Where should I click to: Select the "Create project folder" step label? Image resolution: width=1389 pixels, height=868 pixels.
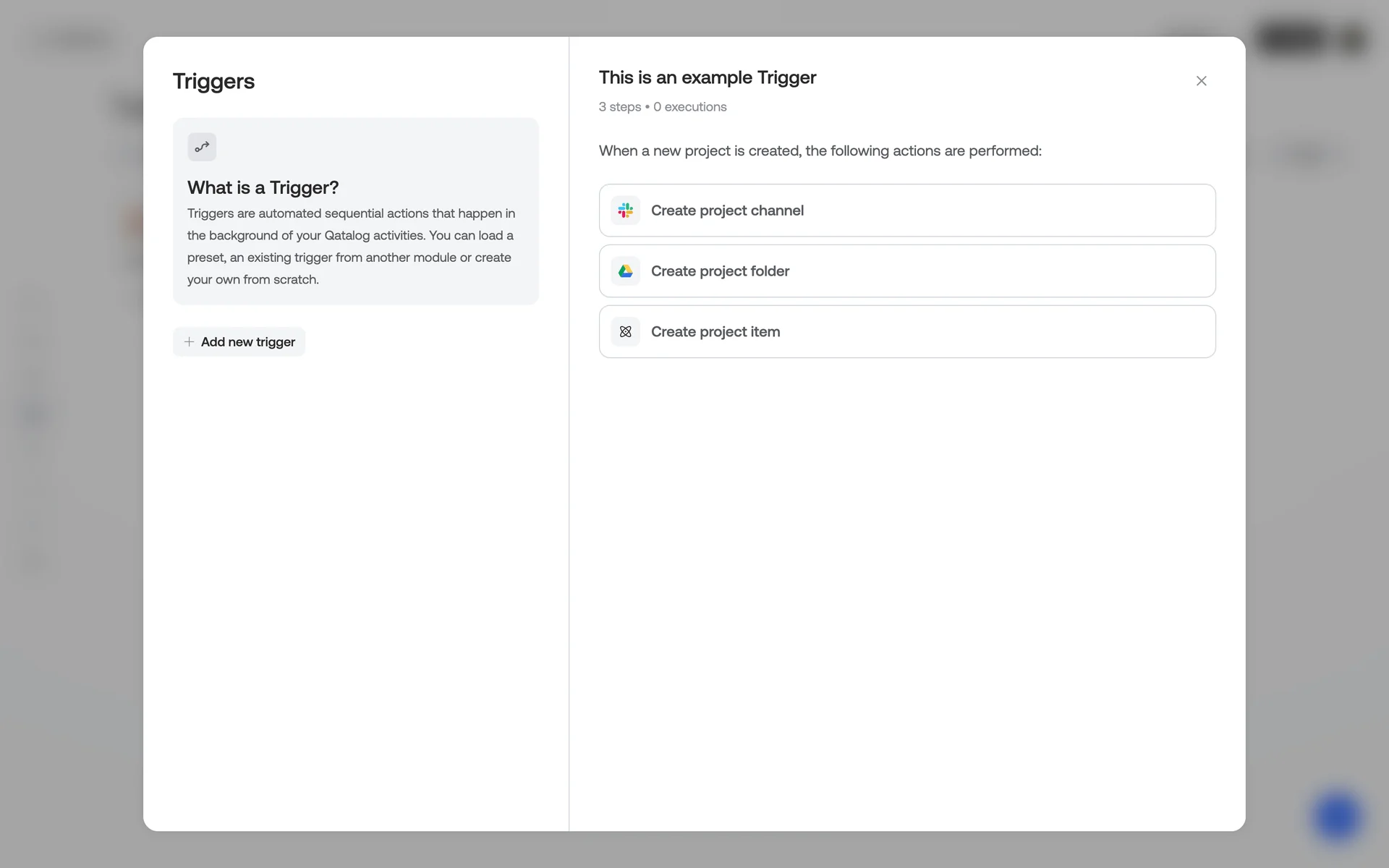coord(720,271)
